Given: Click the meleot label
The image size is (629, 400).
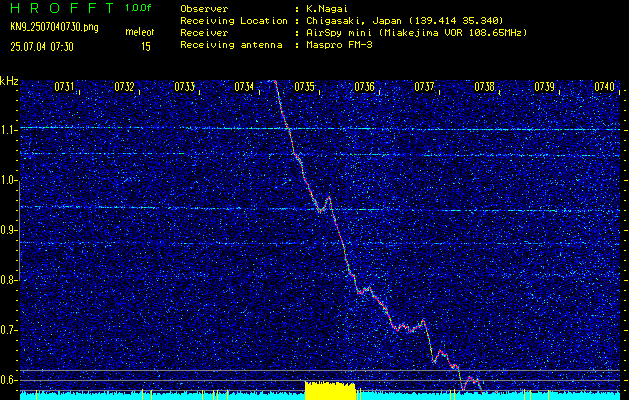Looking at the screenshot, I should [x=140, y=32].
